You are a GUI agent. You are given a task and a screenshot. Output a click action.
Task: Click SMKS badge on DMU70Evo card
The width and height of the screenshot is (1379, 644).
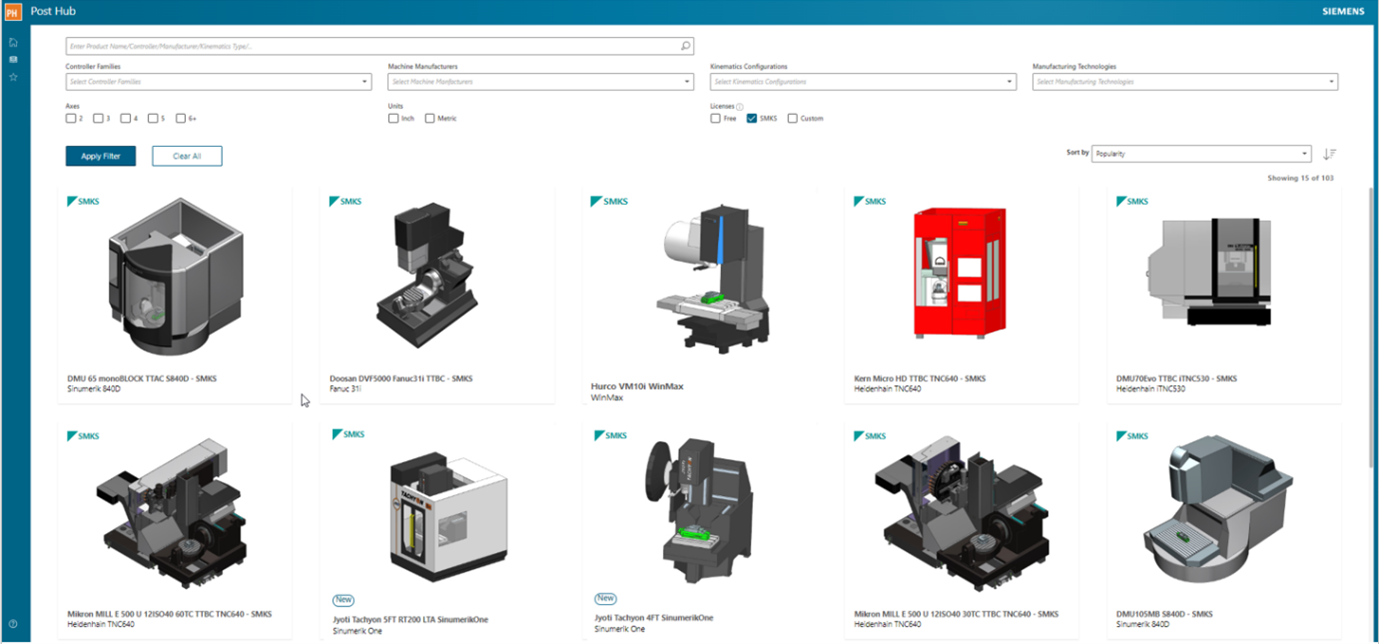1132,201
